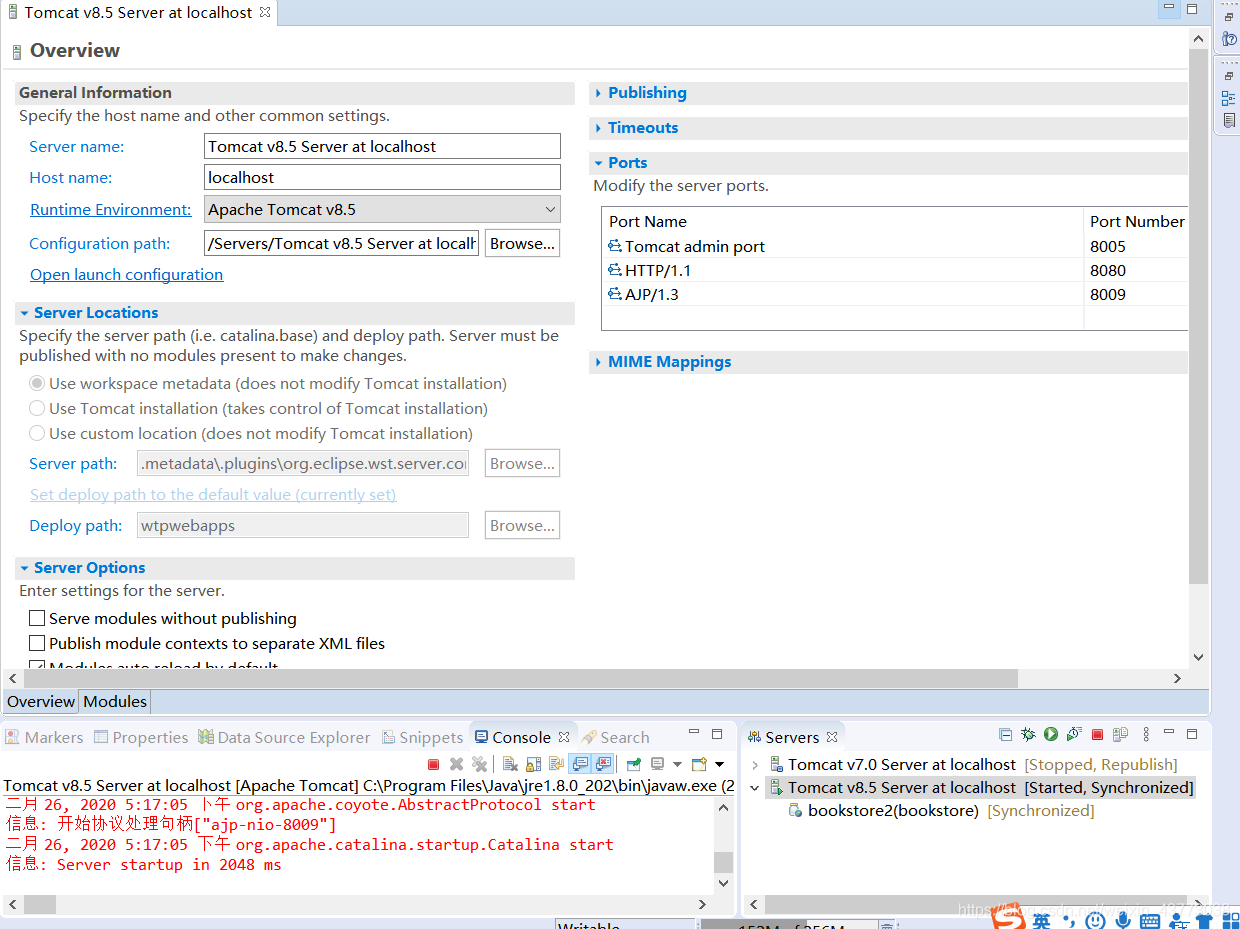
Task: Open the Display Selected Console dropdown arrow
Action: tap(677, 764)
